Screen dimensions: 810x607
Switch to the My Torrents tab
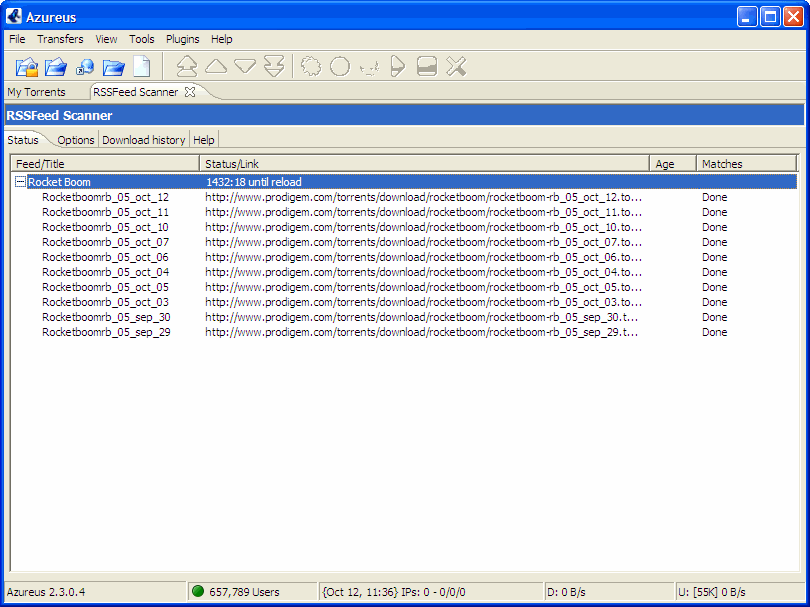[x=36, y=92]
